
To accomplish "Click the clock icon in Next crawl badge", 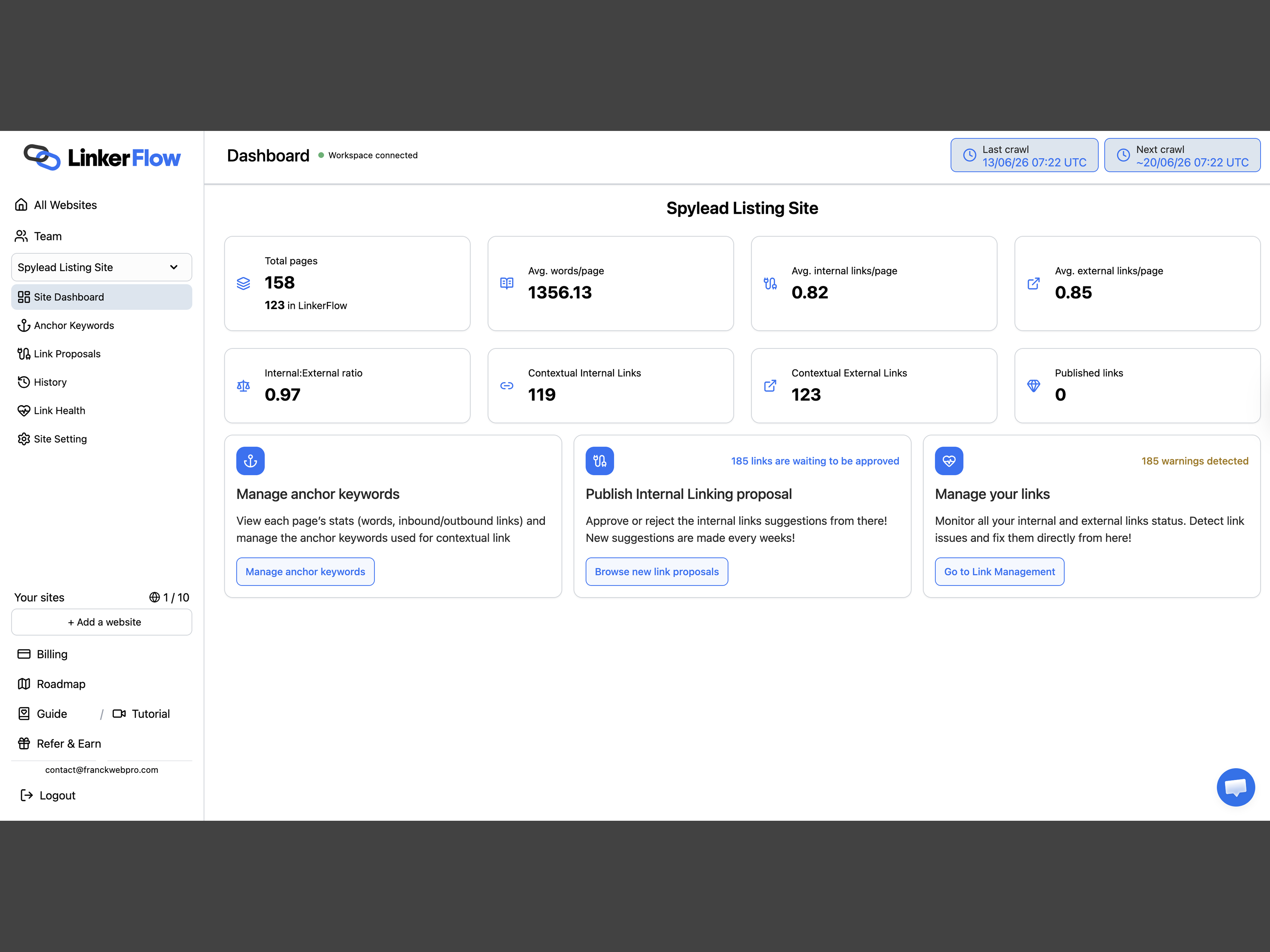I will coord(1123,155).
